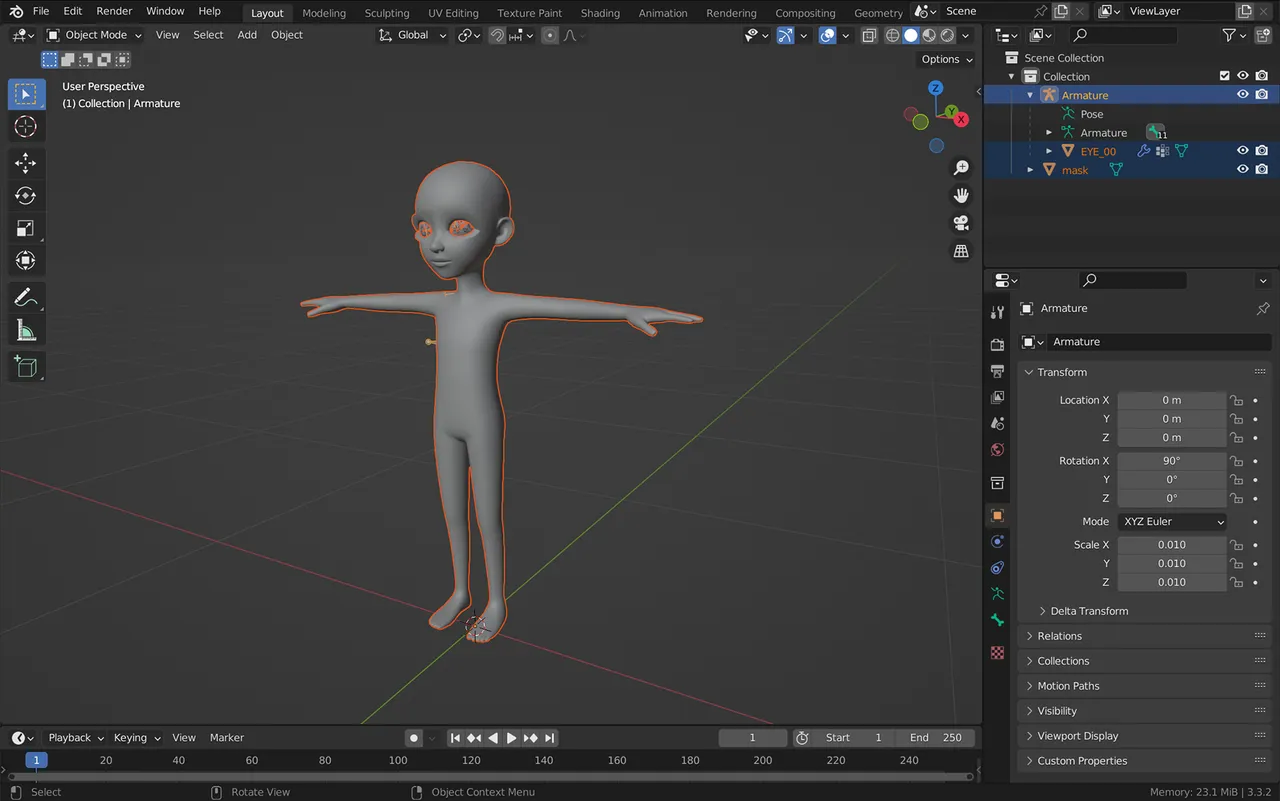The image size is (1280, 801).
Task: Click the Rotation X field showing 90 degrees
Action: pyautogui.click(x=1172, y=460)
